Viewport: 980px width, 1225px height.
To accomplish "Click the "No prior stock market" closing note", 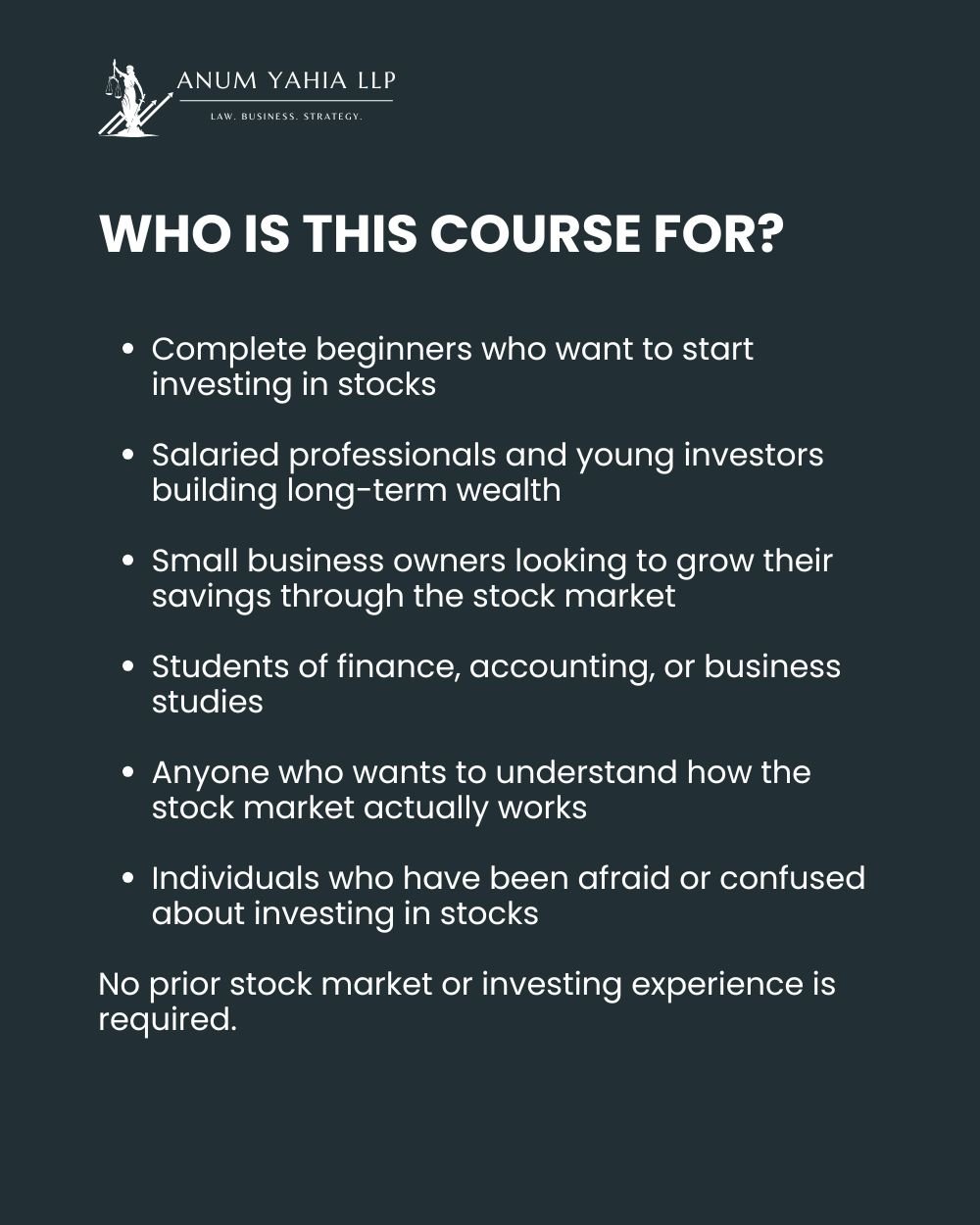I will click(466, 984).
